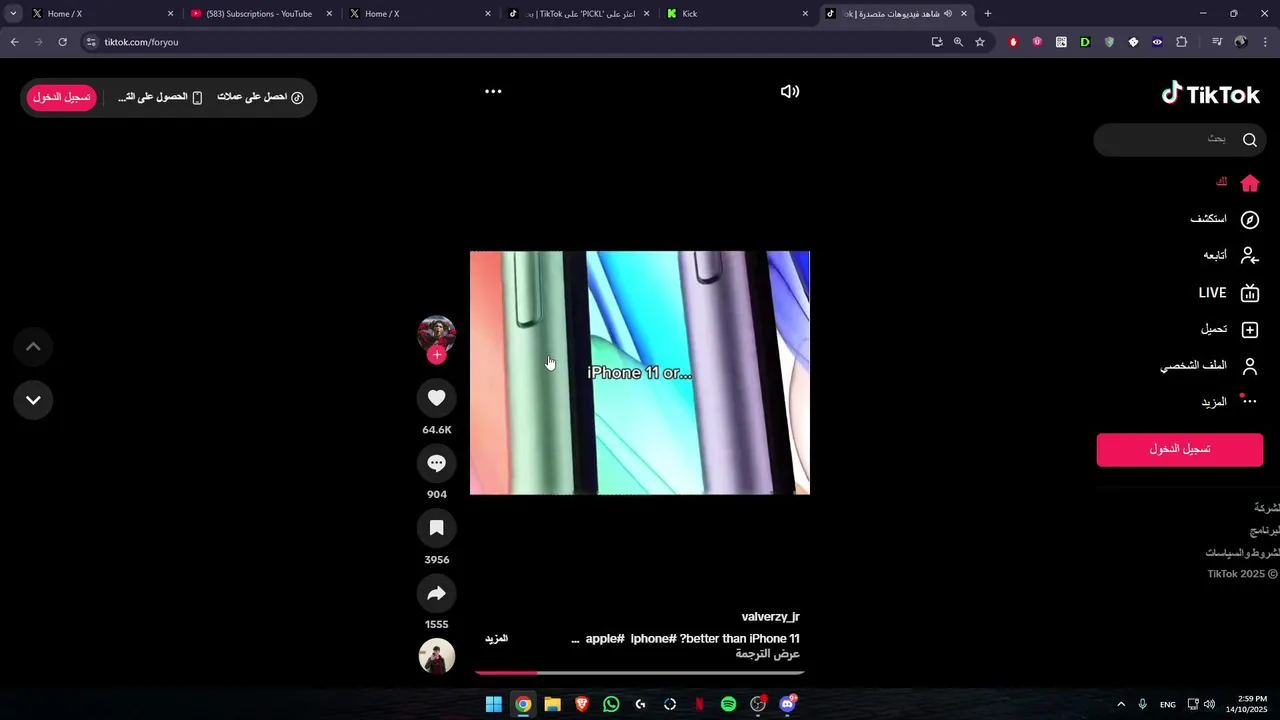
Task: Show hidden system tray icons chevron
Action: (1121, 704)
